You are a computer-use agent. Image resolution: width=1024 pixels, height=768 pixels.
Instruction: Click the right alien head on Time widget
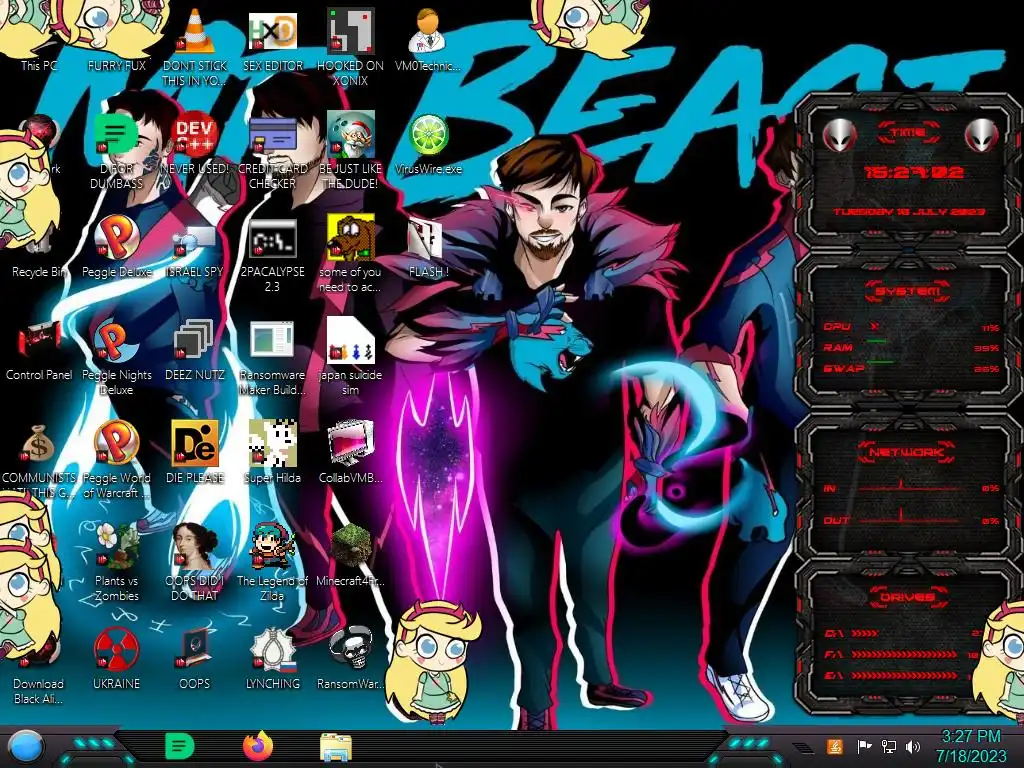(x=982, y=136)
